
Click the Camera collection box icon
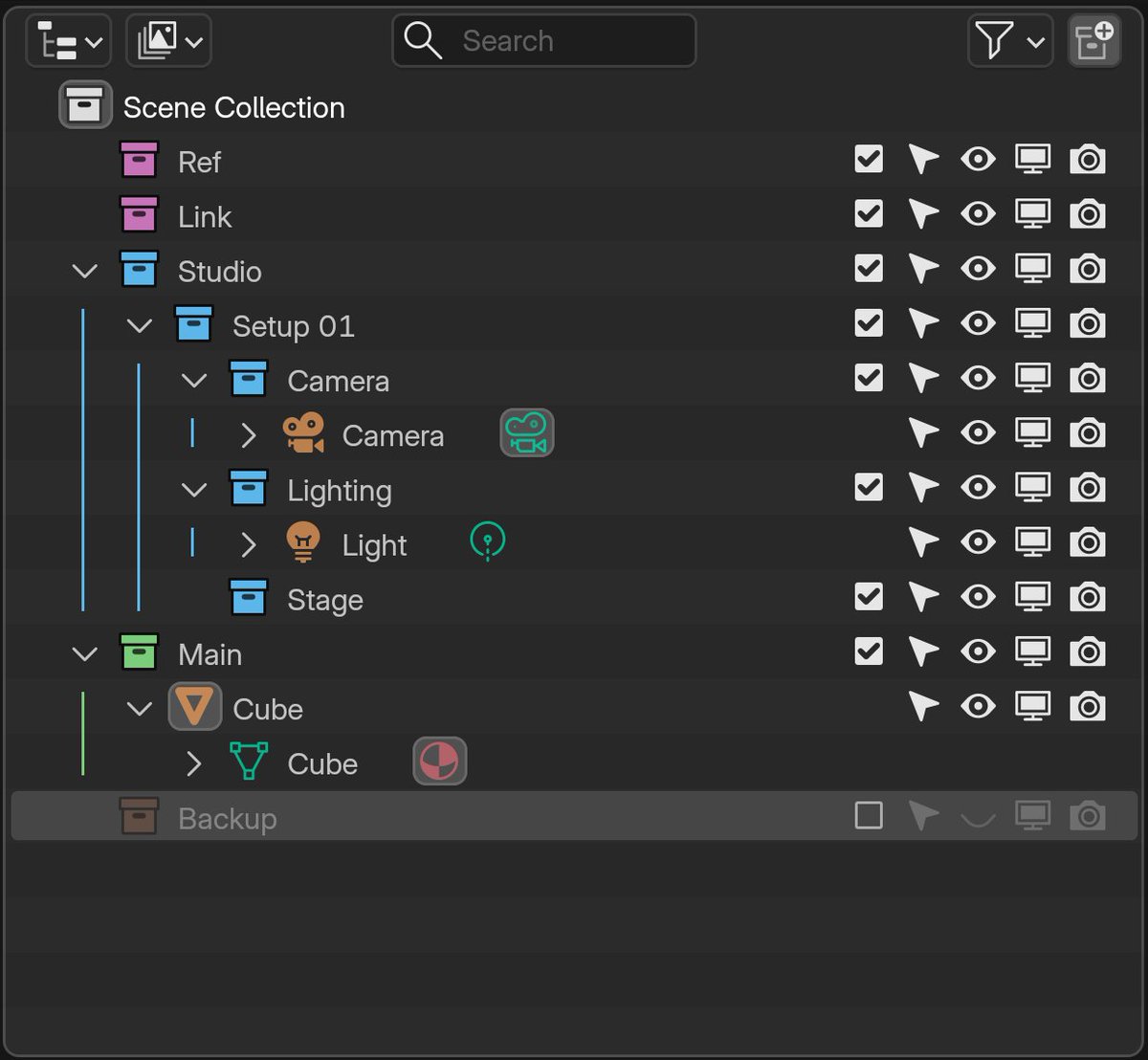click(x=249, y=378)
